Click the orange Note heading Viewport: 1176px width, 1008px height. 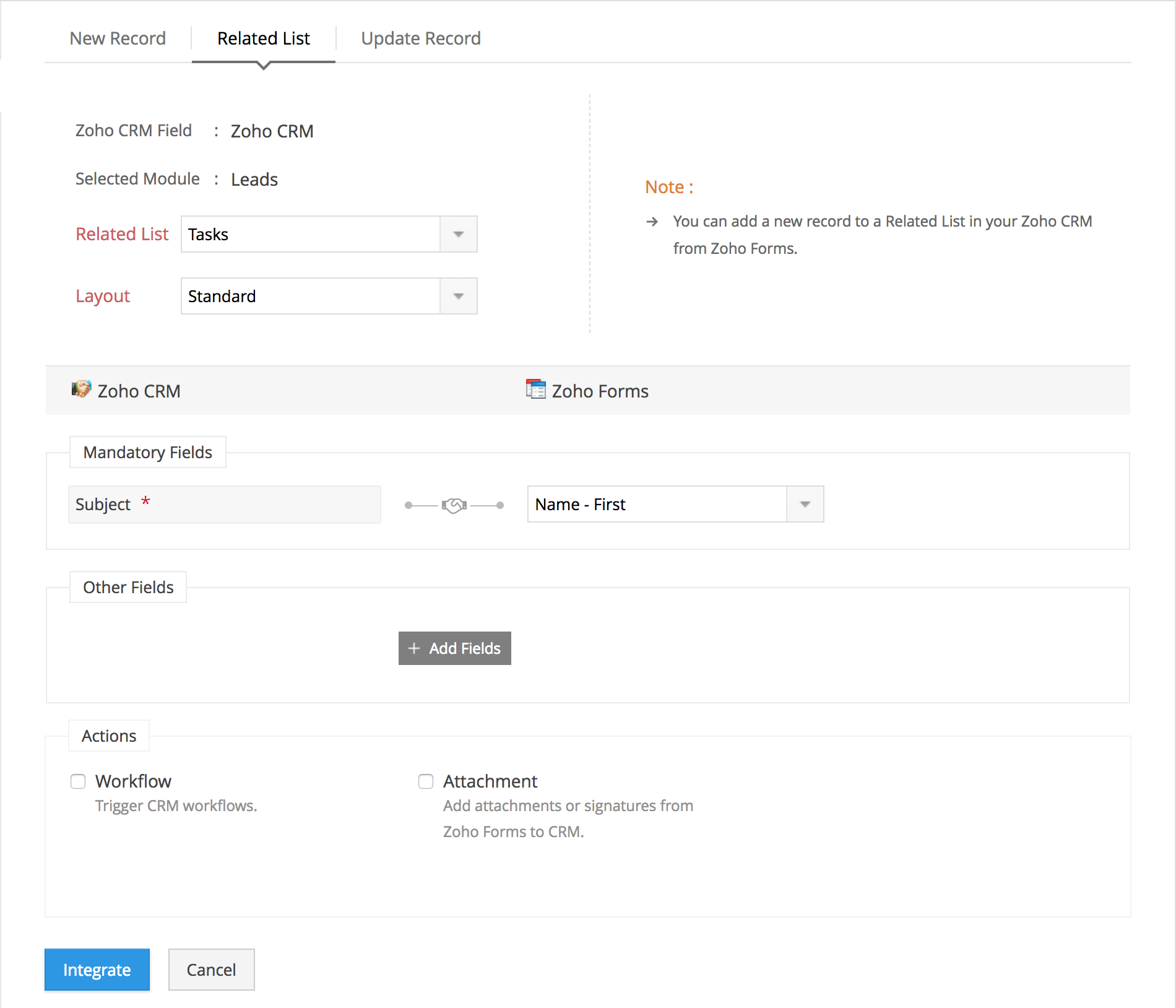[669, 187]
